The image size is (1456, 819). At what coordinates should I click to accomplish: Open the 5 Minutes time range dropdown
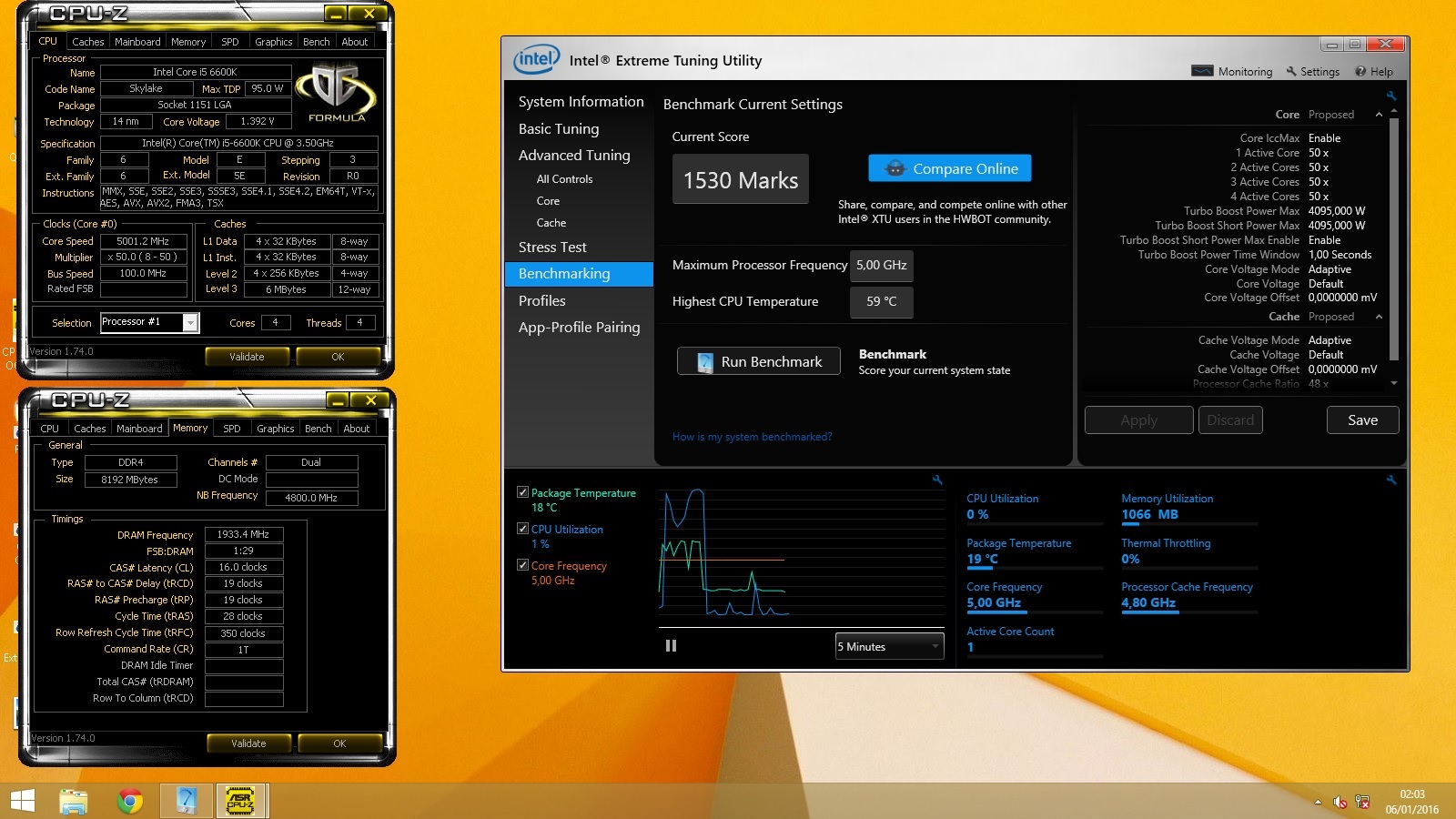pos(889,646)
